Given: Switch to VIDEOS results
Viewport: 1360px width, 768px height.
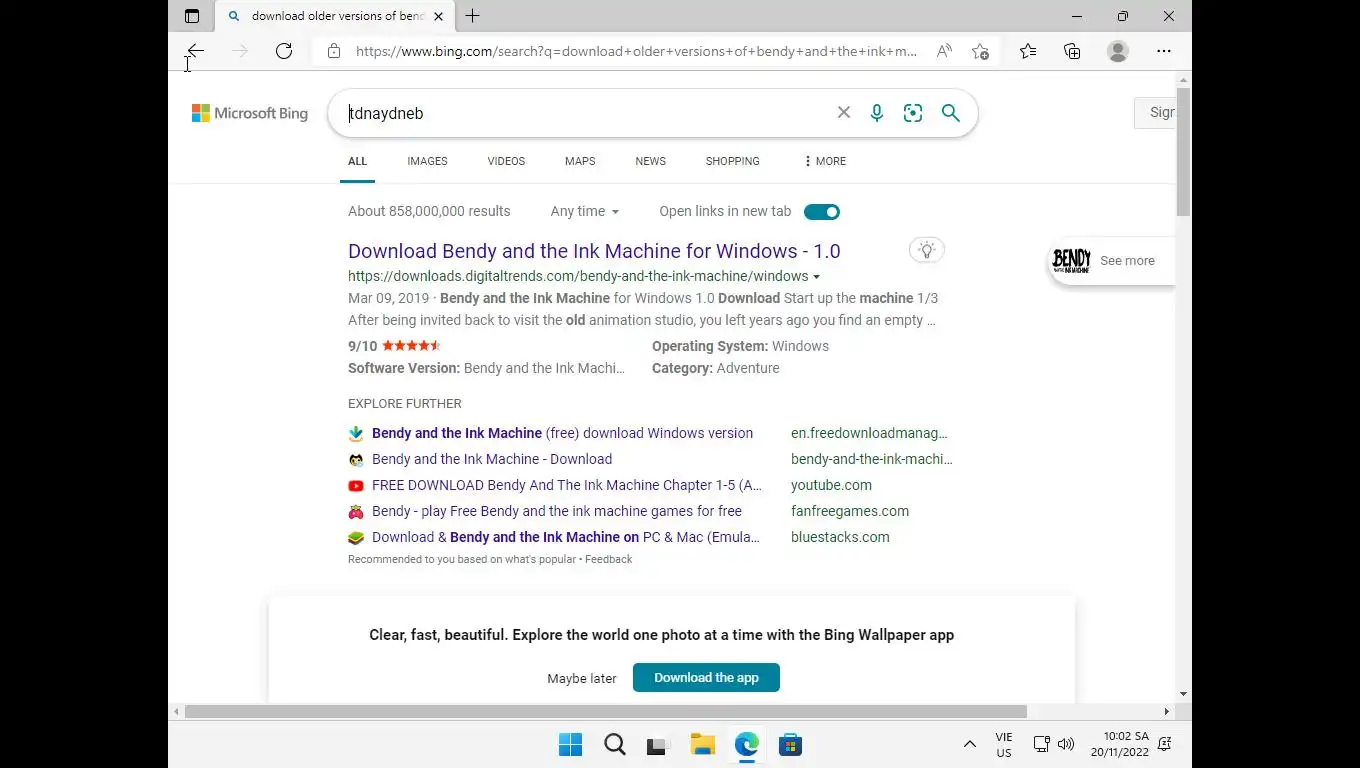Looking at the screenshot, I should (x=506, y=161).
